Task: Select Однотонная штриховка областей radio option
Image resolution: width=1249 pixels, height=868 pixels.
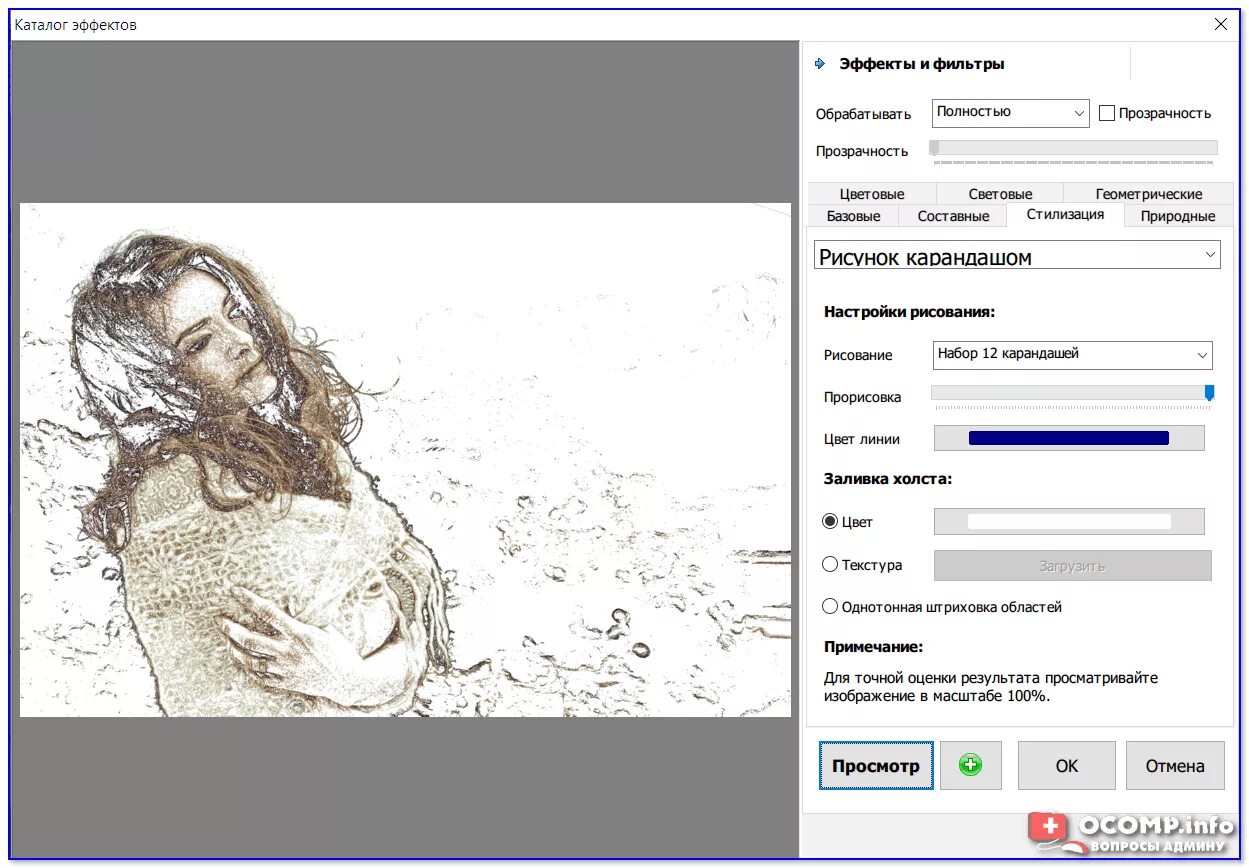Action: coord(830,606)
